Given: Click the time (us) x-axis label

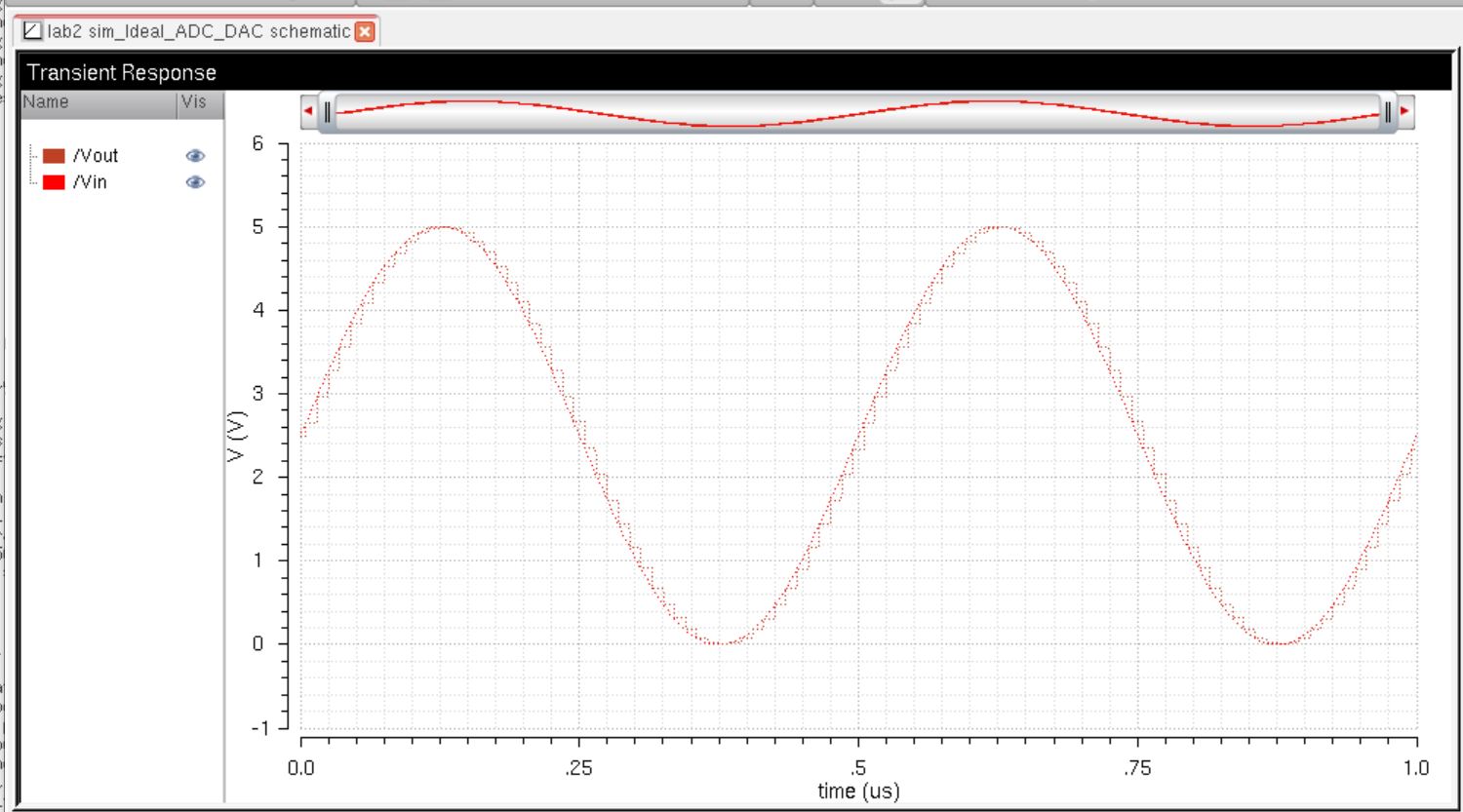Looking at the screenshot, I should [858, 792].
